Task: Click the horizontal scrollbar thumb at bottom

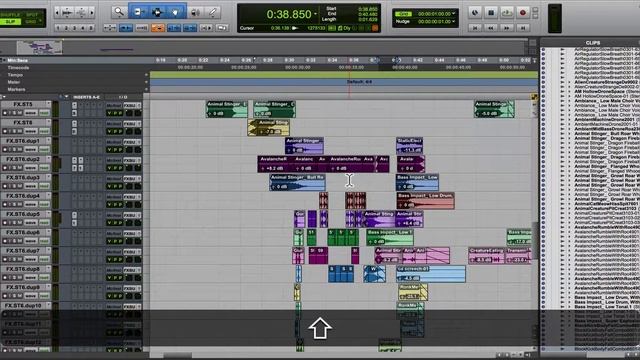Action: pos(178,356)
